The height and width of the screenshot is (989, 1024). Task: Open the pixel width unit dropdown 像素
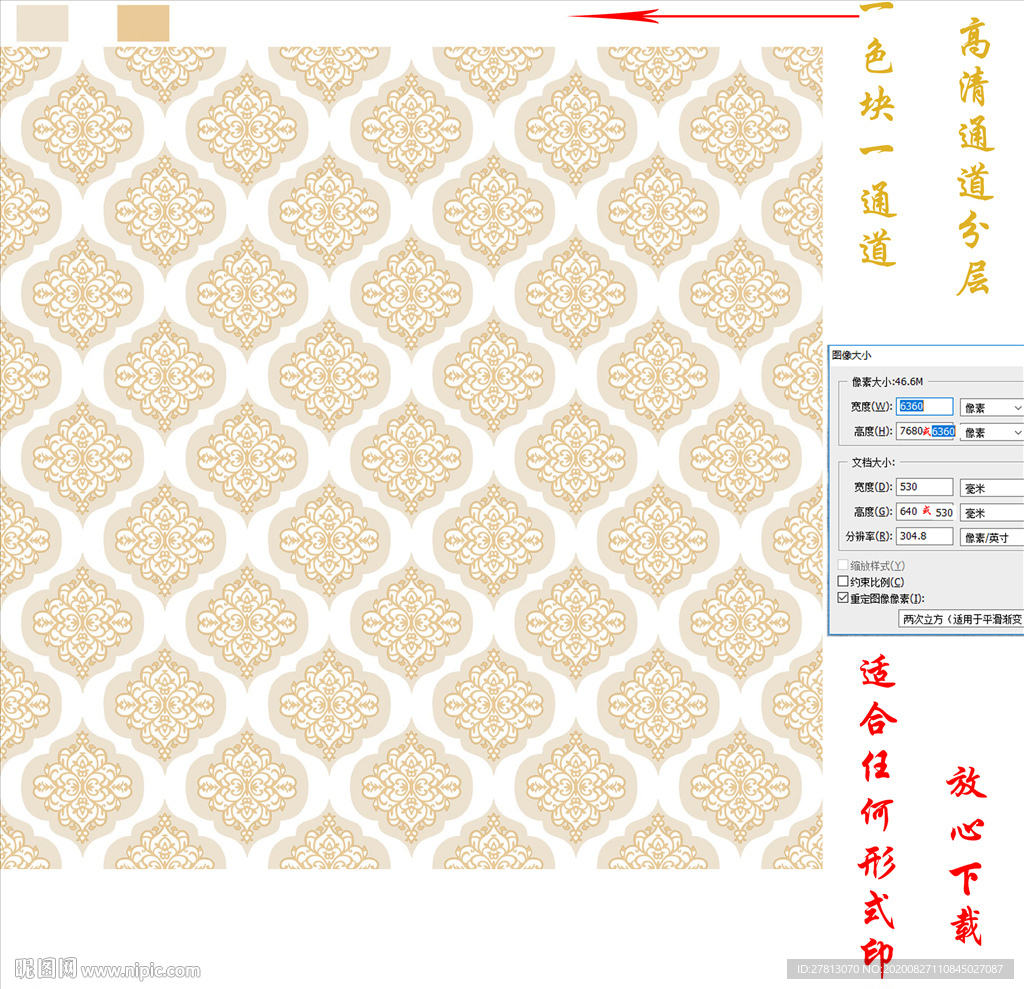pyautogui.click(x=991, y=408)
